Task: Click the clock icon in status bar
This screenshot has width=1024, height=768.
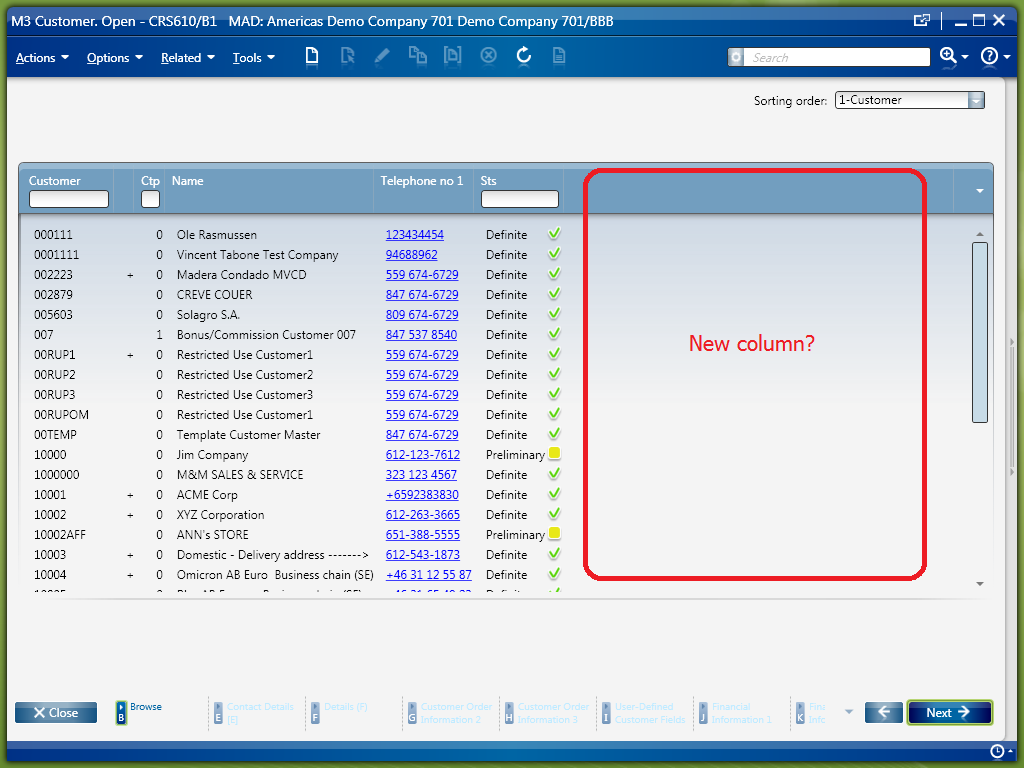Action: [x=996, y=751]
